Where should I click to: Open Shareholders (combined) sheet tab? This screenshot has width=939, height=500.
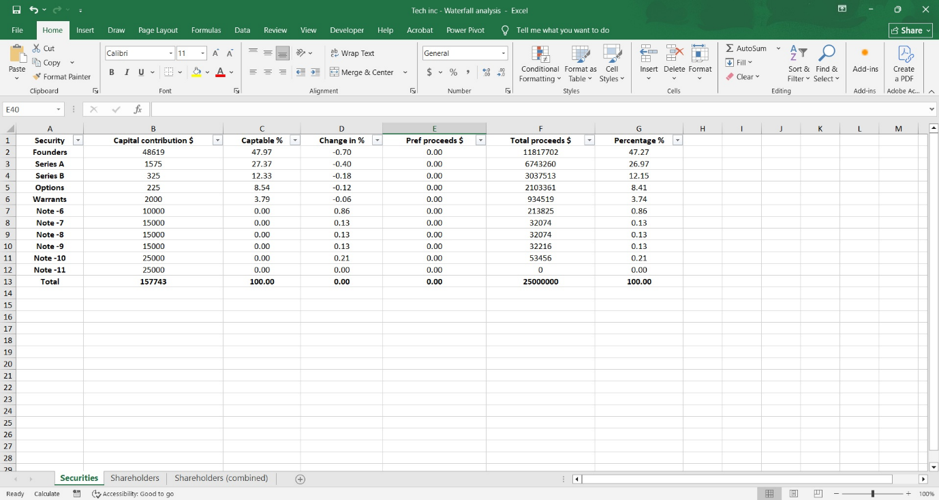tap(221, 478)
